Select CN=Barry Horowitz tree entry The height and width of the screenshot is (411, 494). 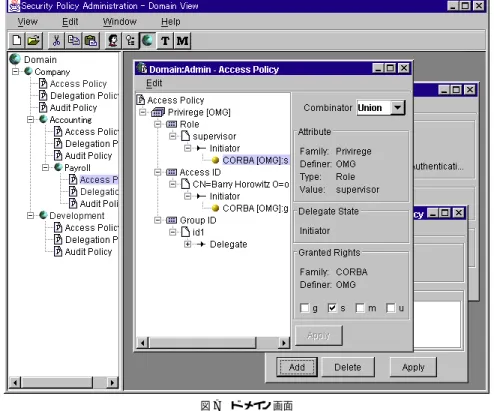[x=241, y=184]
